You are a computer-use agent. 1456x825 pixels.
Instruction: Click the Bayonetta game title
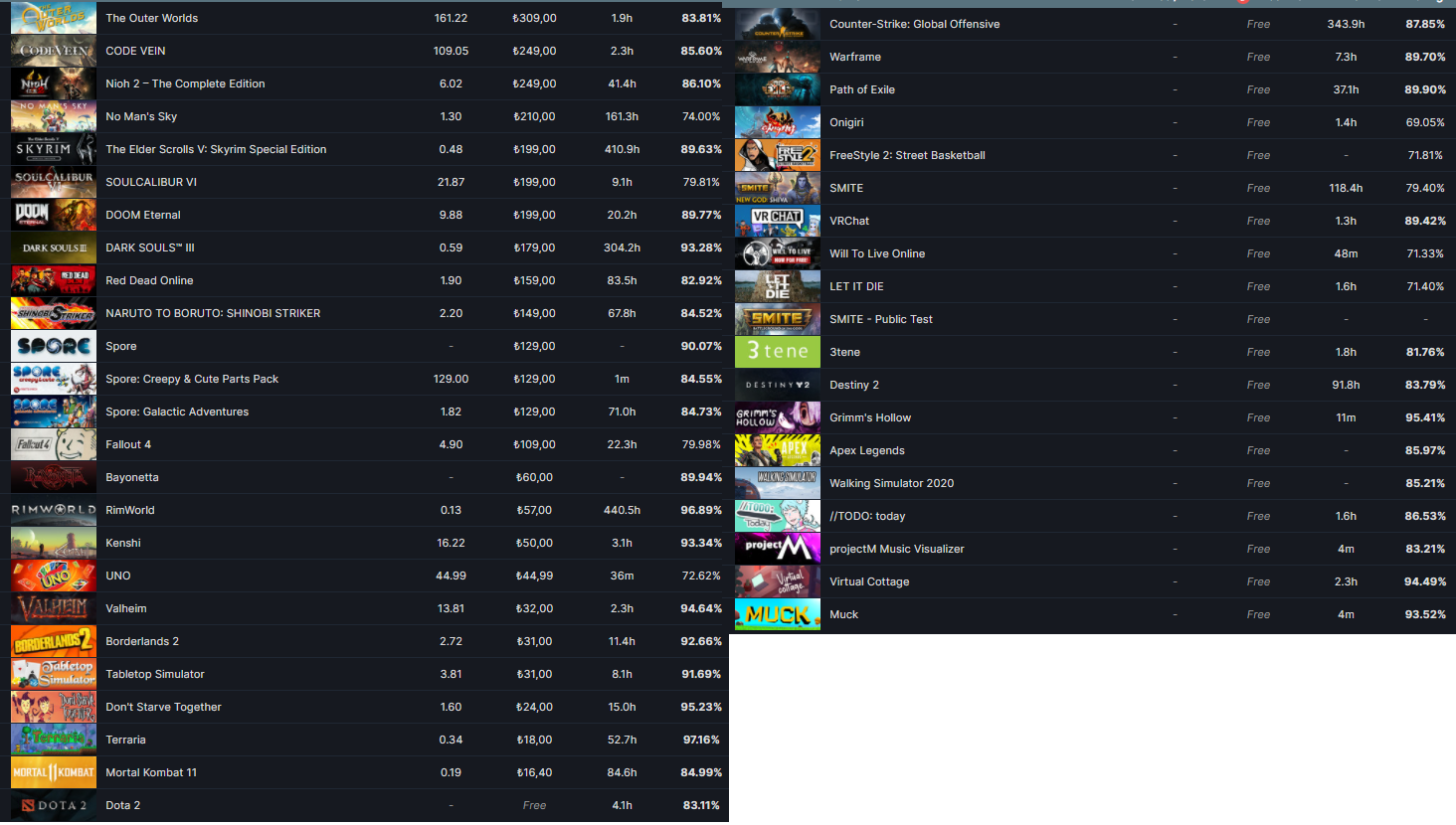point(132,477)
